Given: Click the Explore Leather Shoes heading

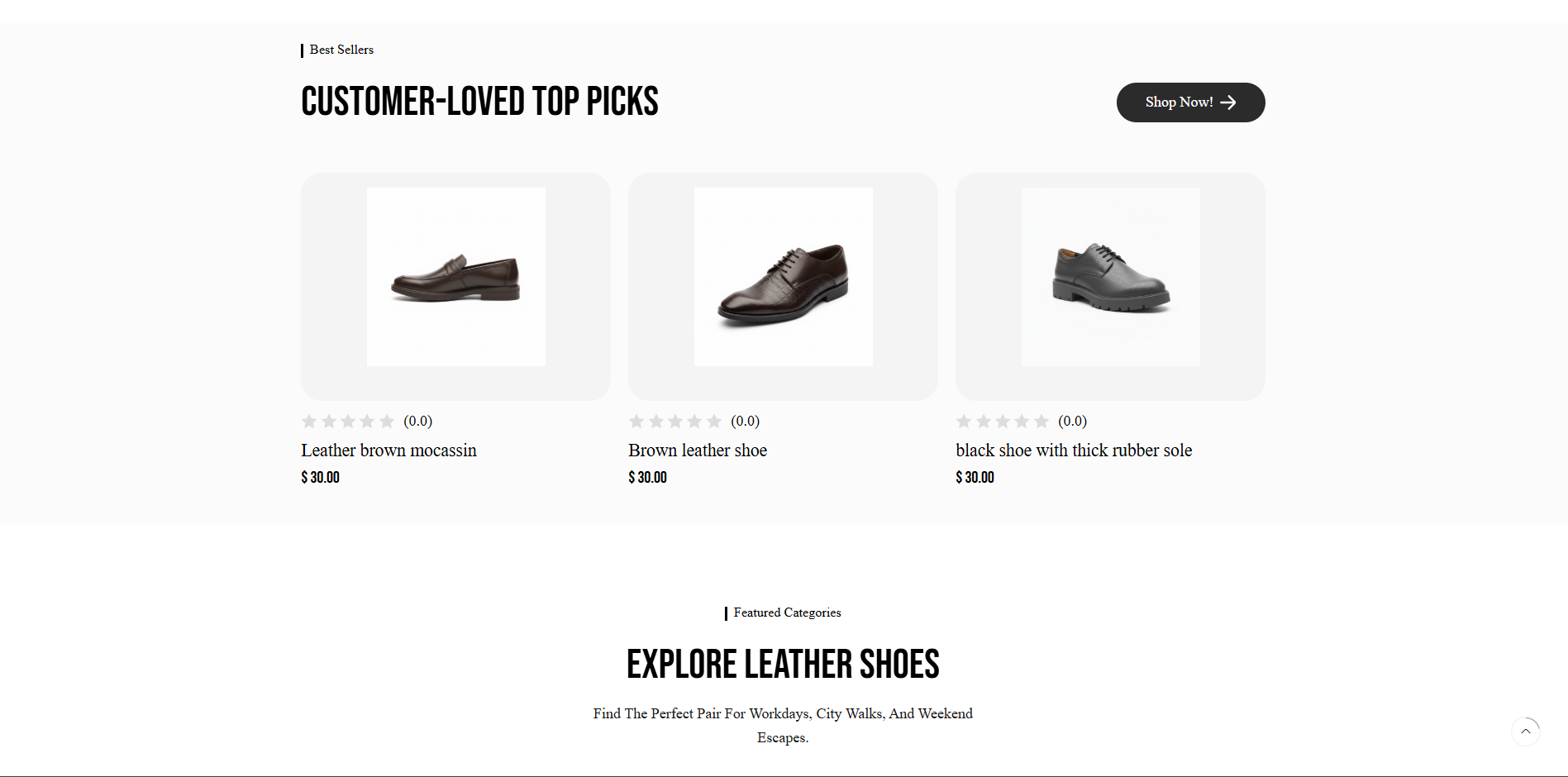Looking at the screenshot, I should tap(783, 665).
